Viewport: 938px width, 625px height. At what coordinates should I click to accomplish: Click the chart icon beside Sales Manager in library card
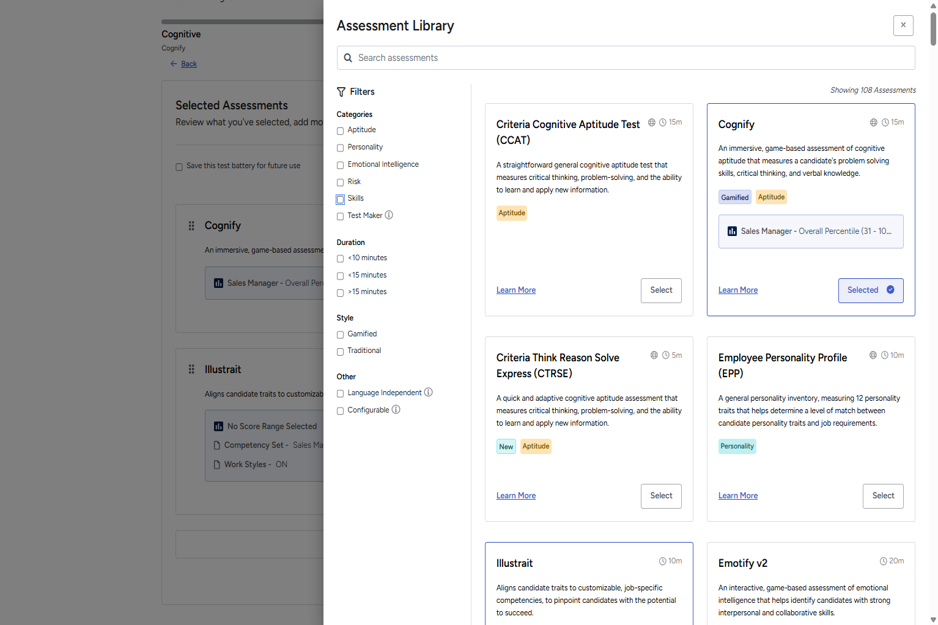point(732,231)
